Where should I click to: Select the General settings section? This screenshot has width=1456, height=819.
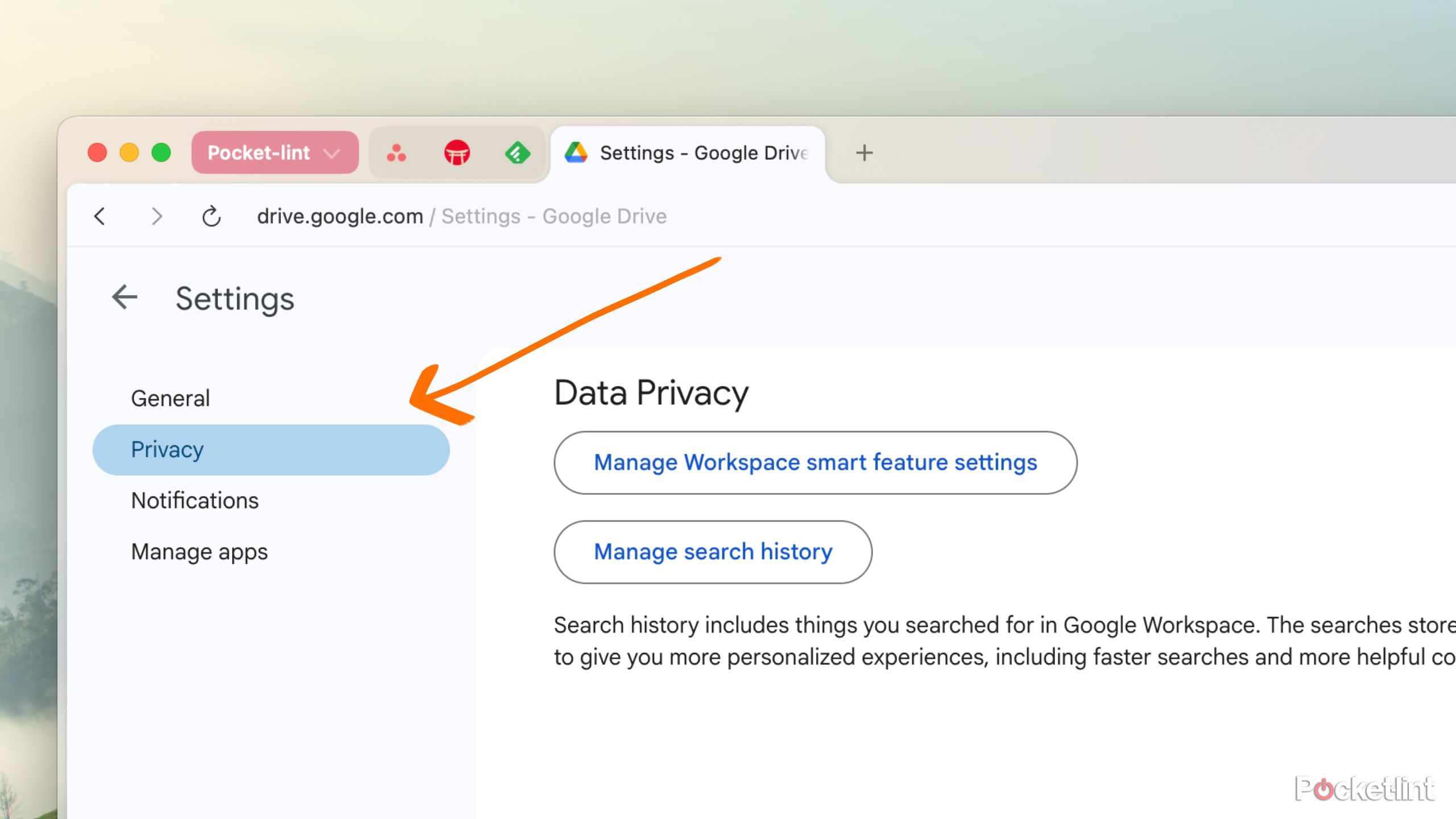pos(170,398)
